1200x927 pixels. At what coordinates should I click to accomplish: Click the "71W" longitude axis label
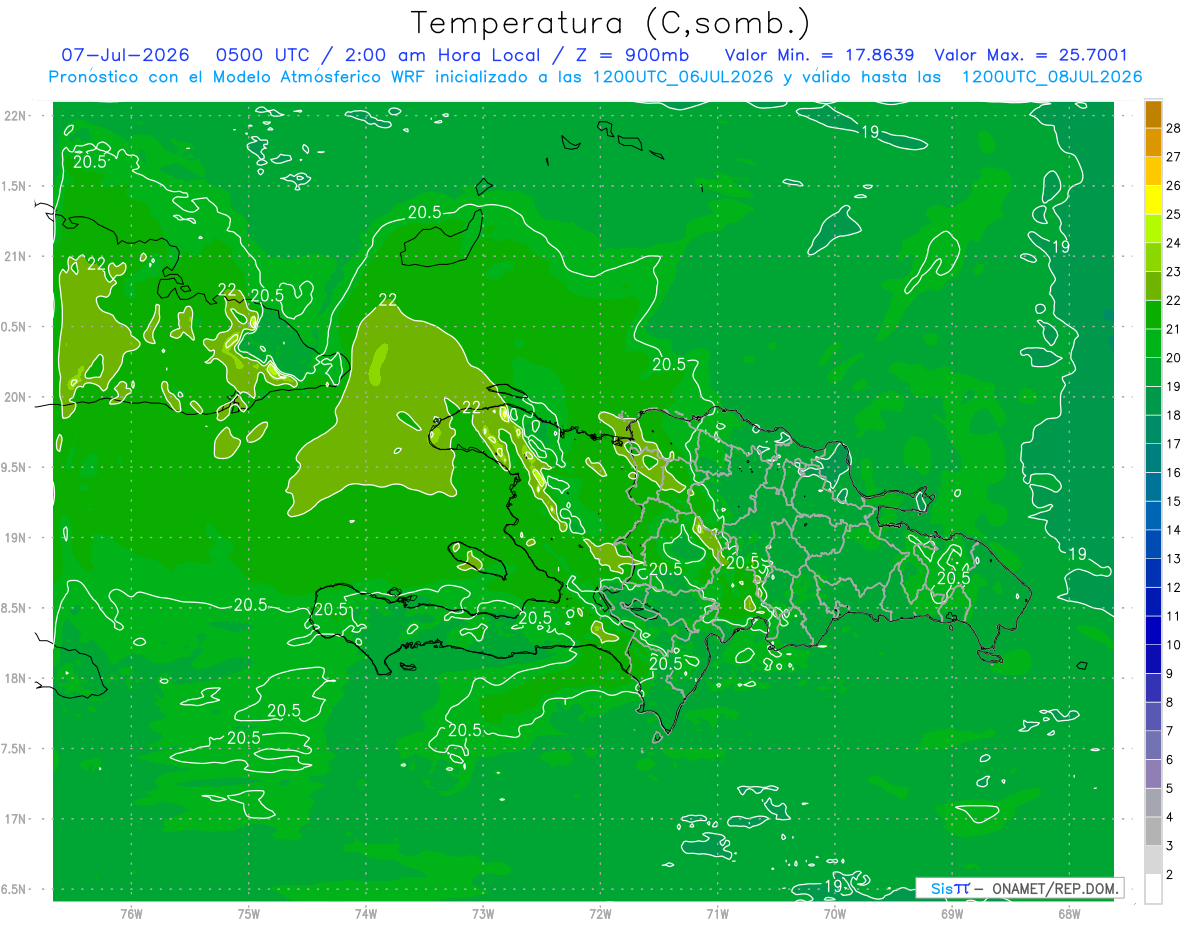tap(717, 913)
